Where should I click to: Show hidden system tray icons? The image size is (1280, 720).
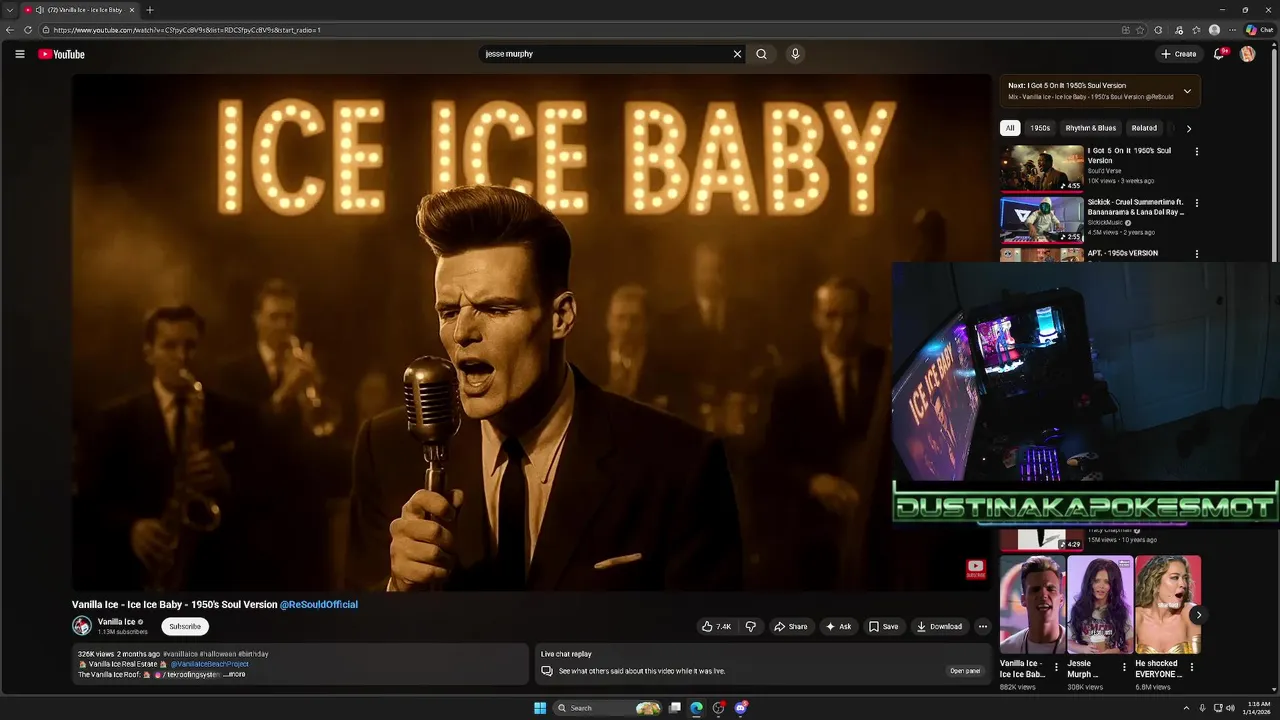(1186, 708)
